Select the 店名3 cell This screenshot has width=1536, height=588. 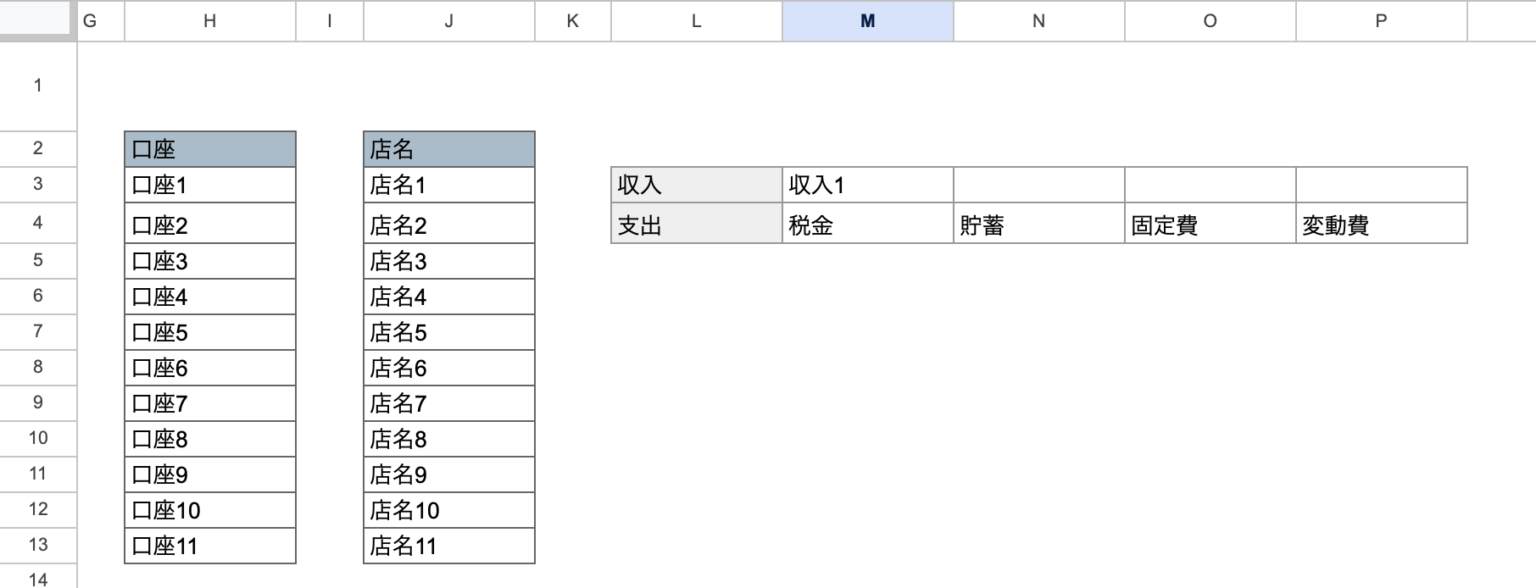click(x=449, y=262)
